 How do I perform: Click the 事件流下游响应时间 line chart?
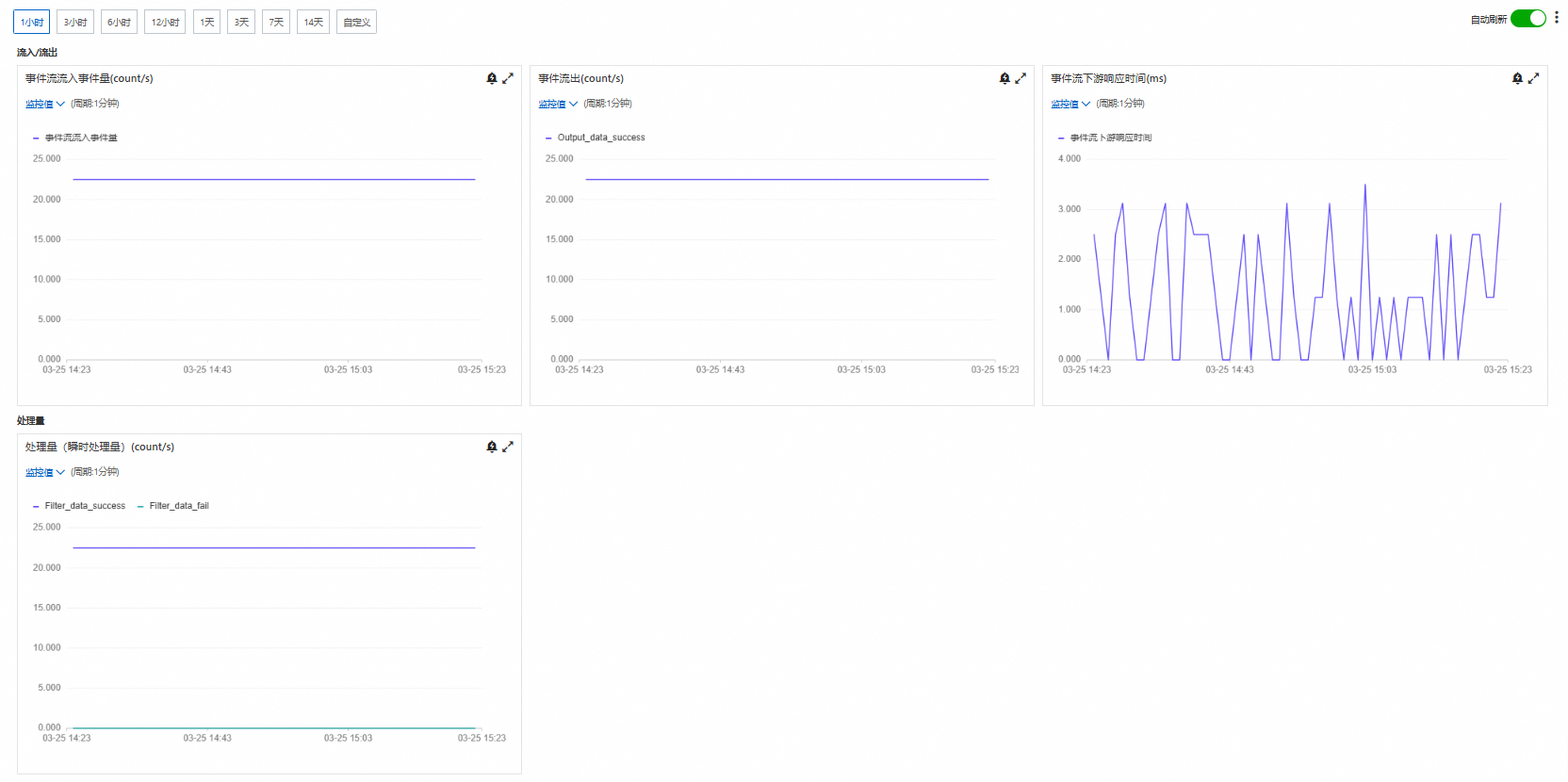click(1298, 259)
